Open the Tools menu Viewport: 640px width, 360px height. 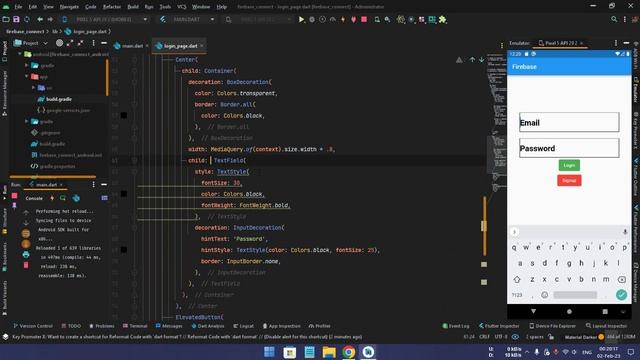[165, 7]
